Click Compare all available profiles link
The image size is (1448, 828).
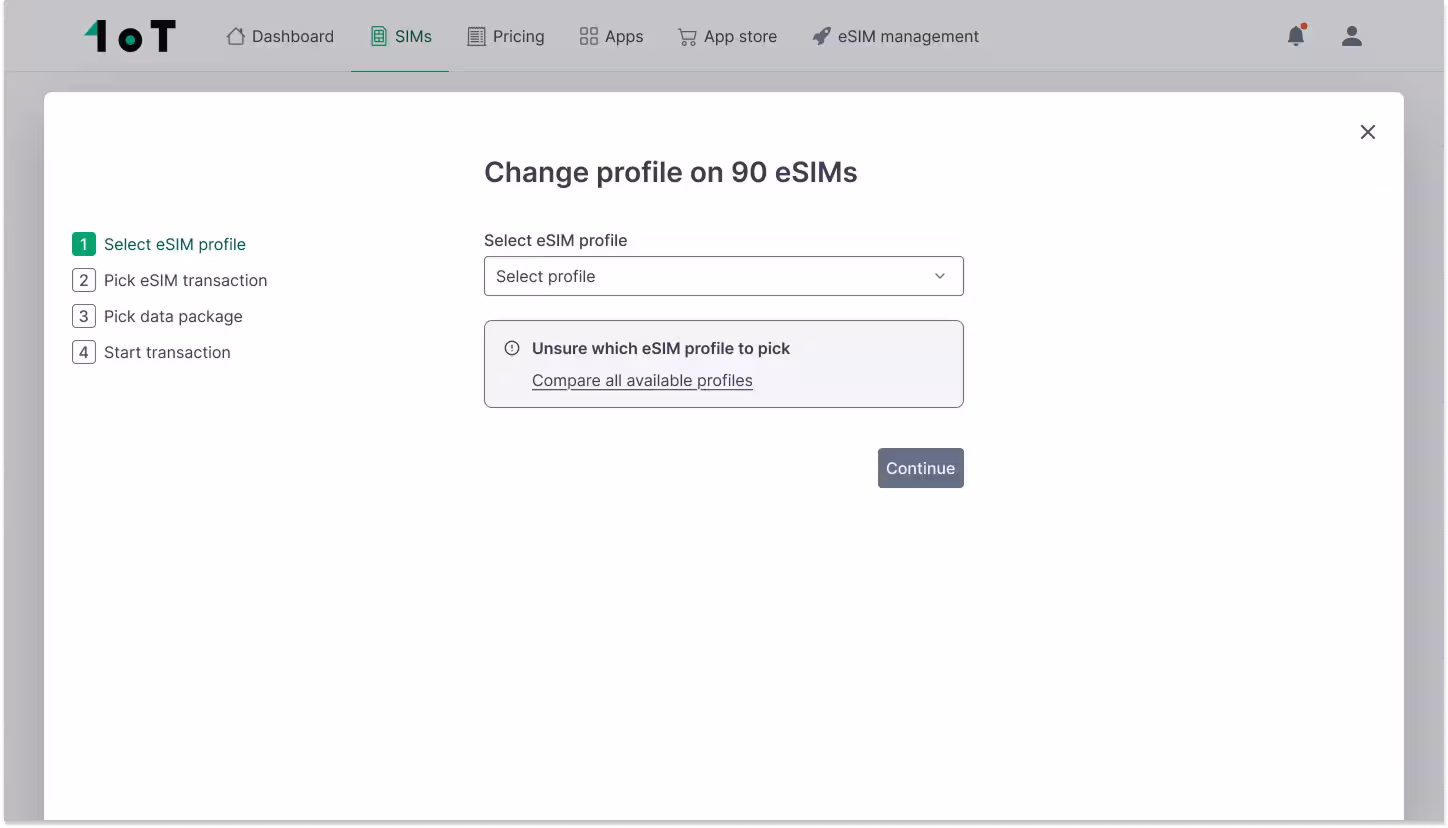point(642,380)
